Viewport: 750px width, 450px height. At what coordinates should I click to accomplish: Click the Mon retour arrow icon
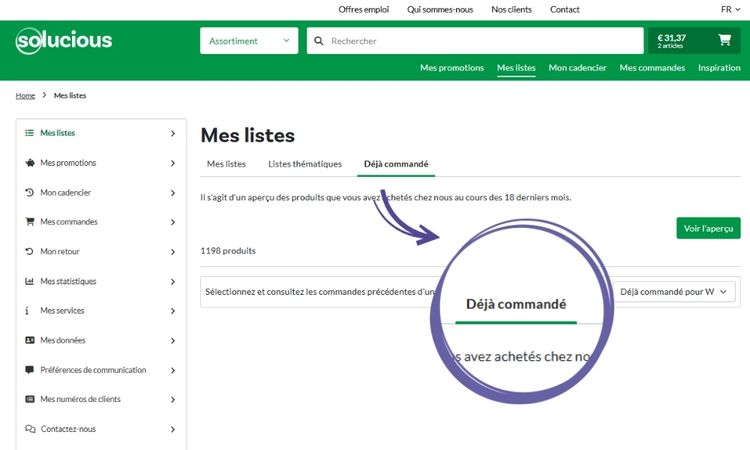pyautogui.click(x=30, y=252)
